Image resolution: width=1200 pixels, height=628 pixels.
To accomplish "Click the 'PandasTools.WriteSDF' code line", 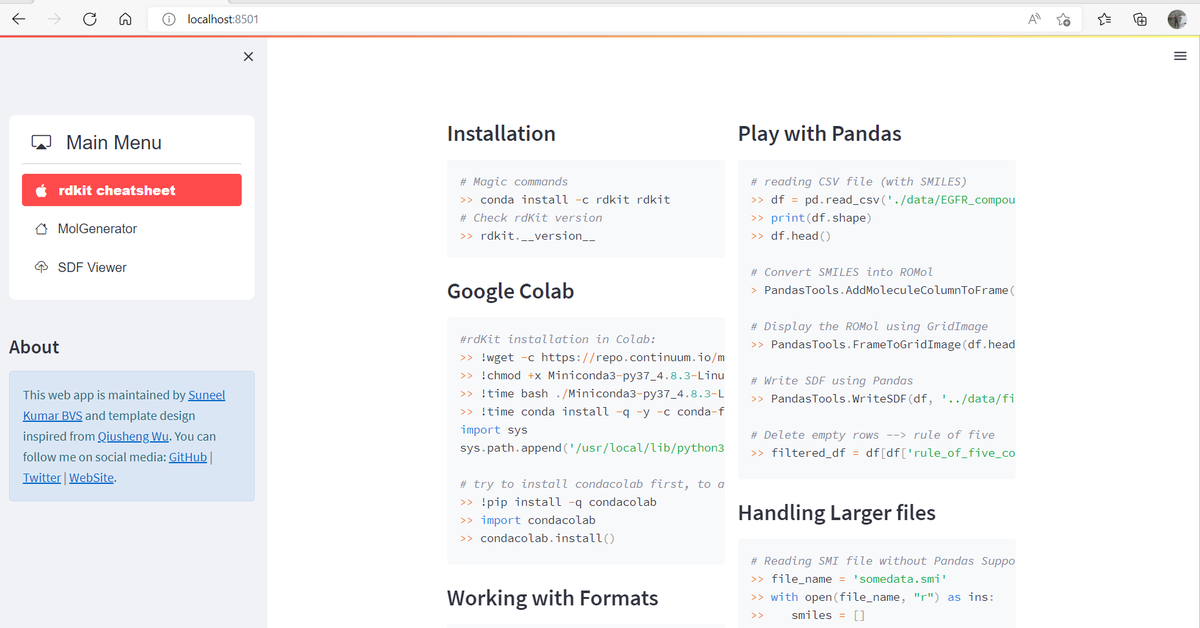I will (883, 399).
